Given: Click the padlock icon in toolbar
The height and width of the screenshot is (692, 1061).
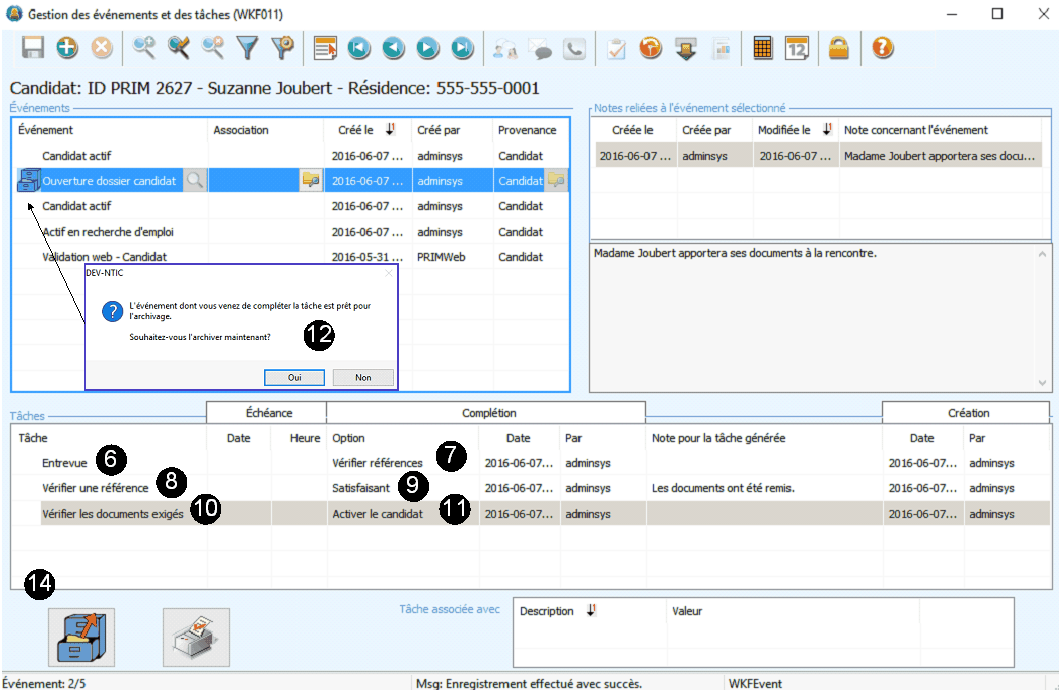Looking at the screenshot, I should [838, 48].
